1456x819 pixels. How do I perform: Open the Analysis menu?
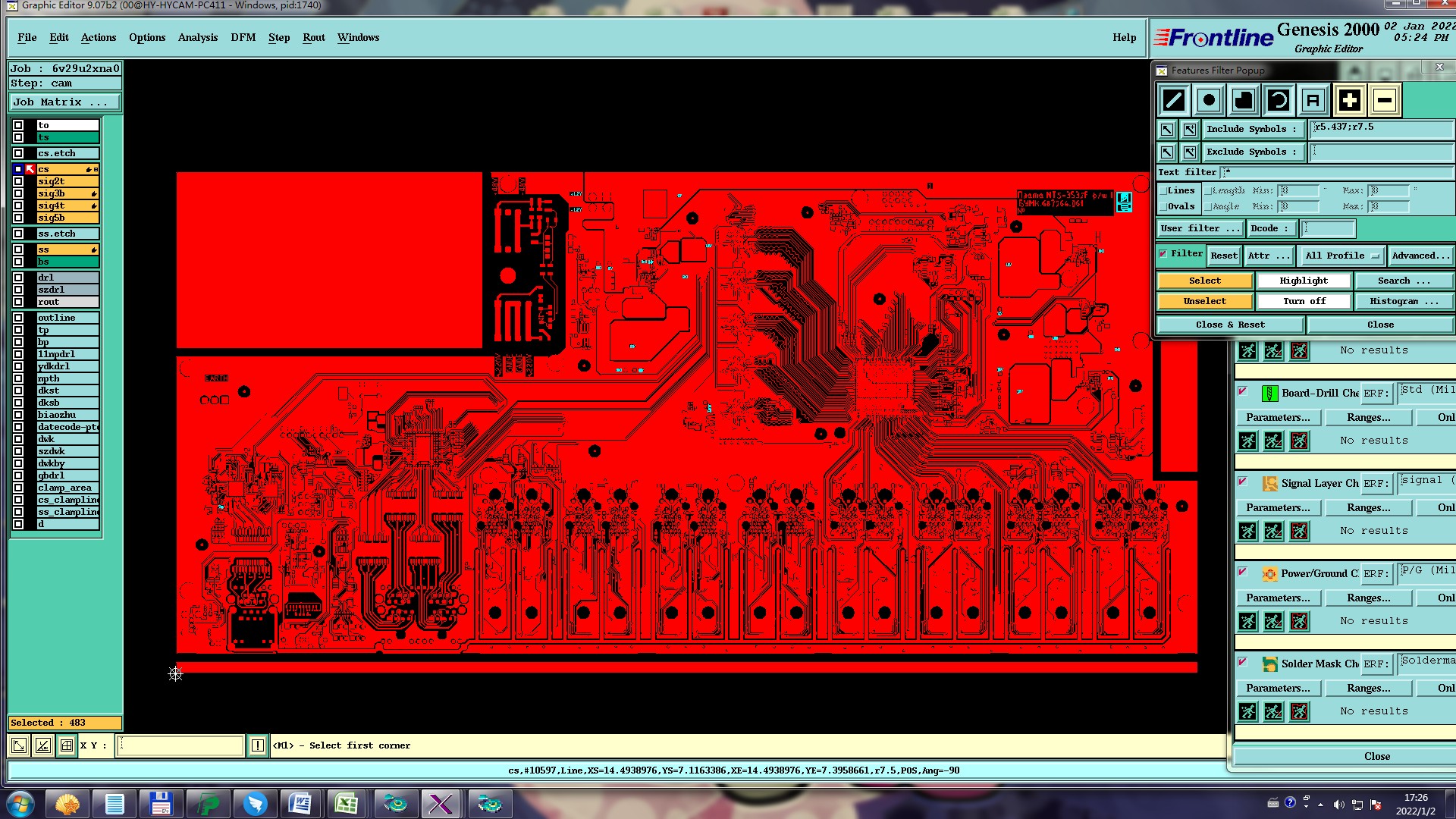pyautogui.click(x=197, y=37)
